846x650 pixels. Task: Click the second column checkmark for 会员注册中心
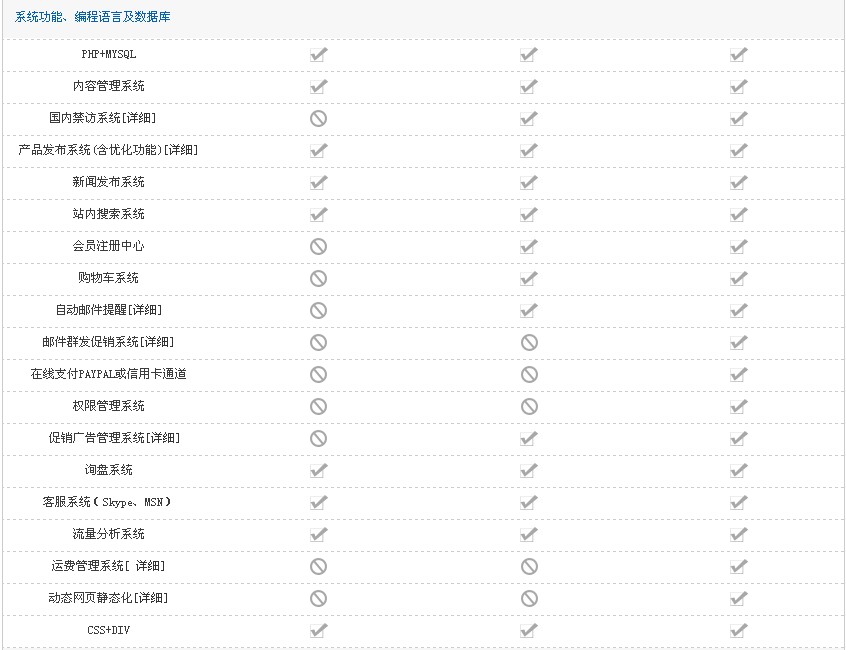529,247
